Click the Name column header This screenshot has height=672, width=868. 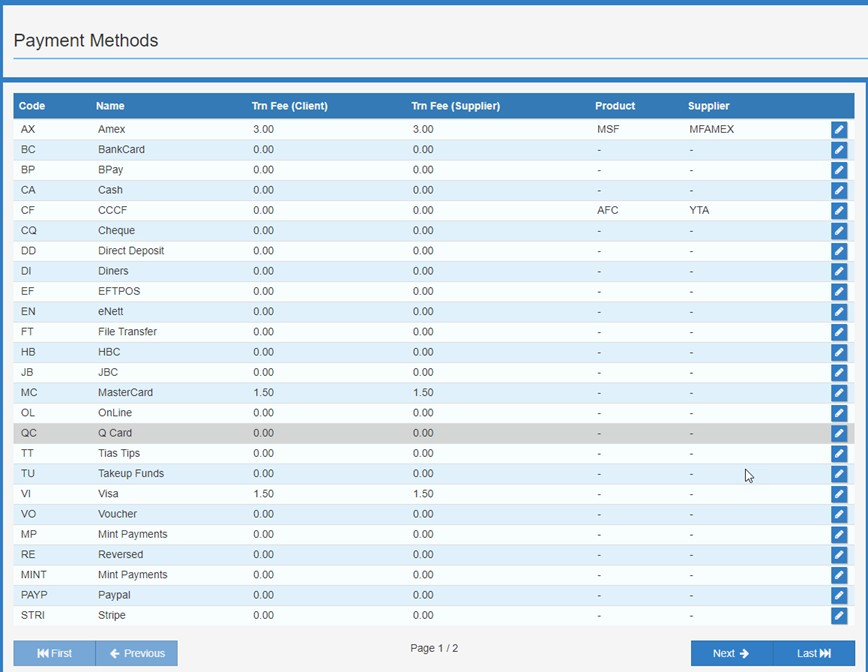coord(110,106)
